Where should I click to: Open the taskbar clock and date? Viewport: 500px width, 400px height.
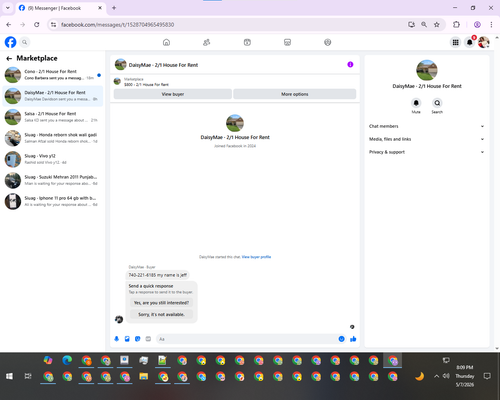point(465,376)
